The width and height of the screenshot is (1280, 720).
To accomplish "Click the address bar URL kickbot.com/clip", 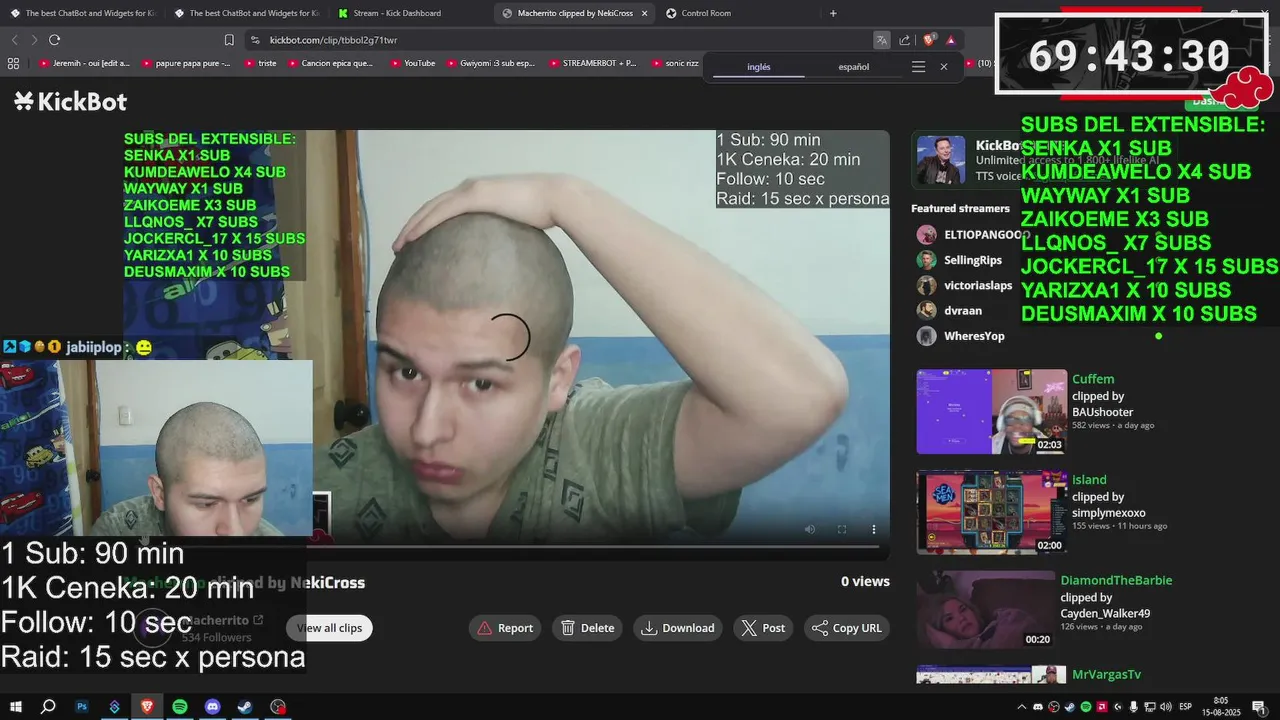I will 333,40.
